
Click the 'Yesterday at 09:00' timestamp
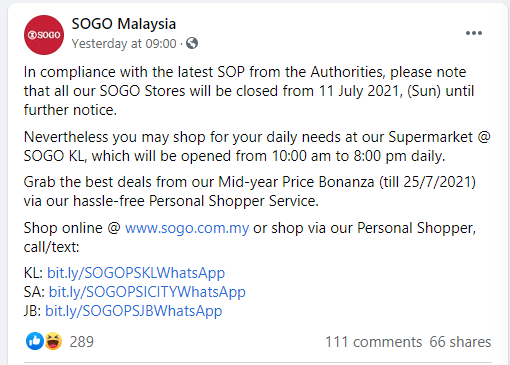click(x=124, y=44)
